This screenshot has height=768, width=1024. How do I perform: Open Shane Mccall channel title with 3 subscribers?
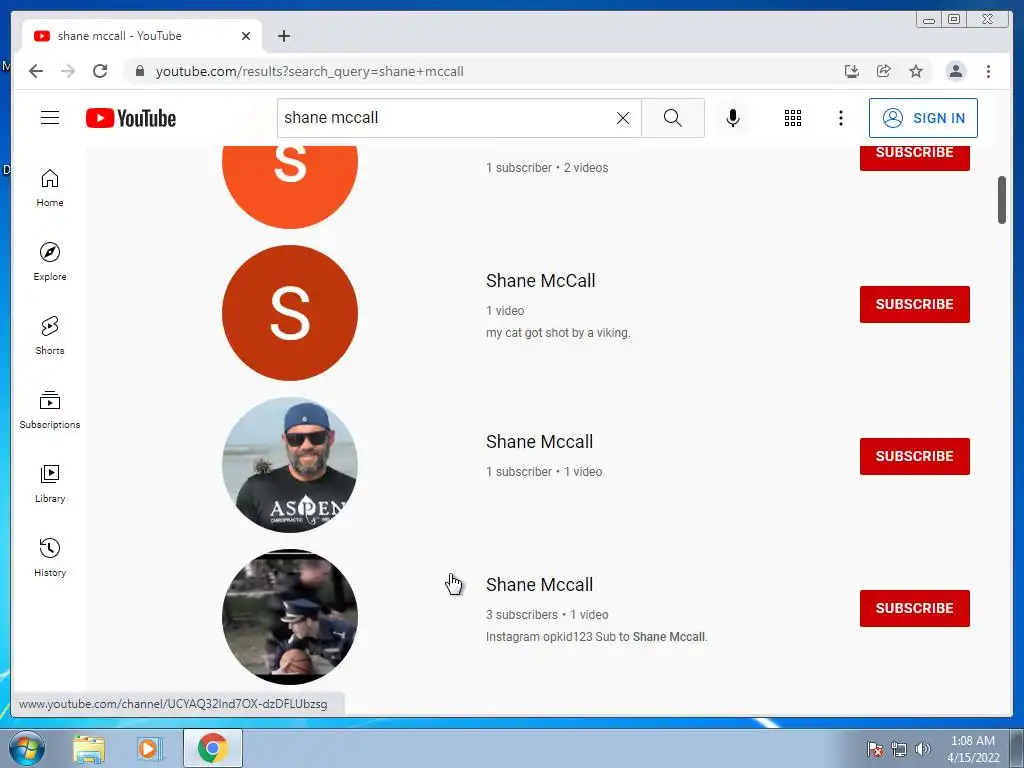pos(539,585)
